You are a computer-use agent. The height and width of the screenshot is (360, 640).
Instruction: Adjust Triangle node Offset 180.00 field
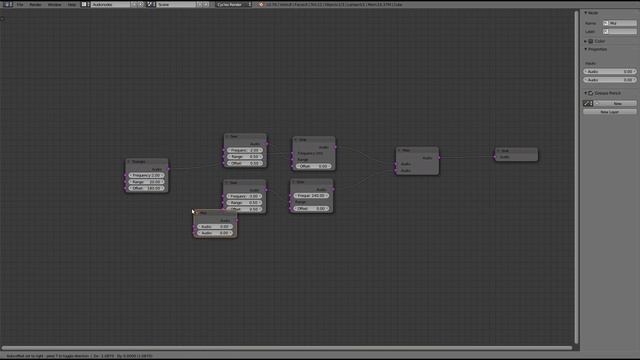tap(147, 188)
